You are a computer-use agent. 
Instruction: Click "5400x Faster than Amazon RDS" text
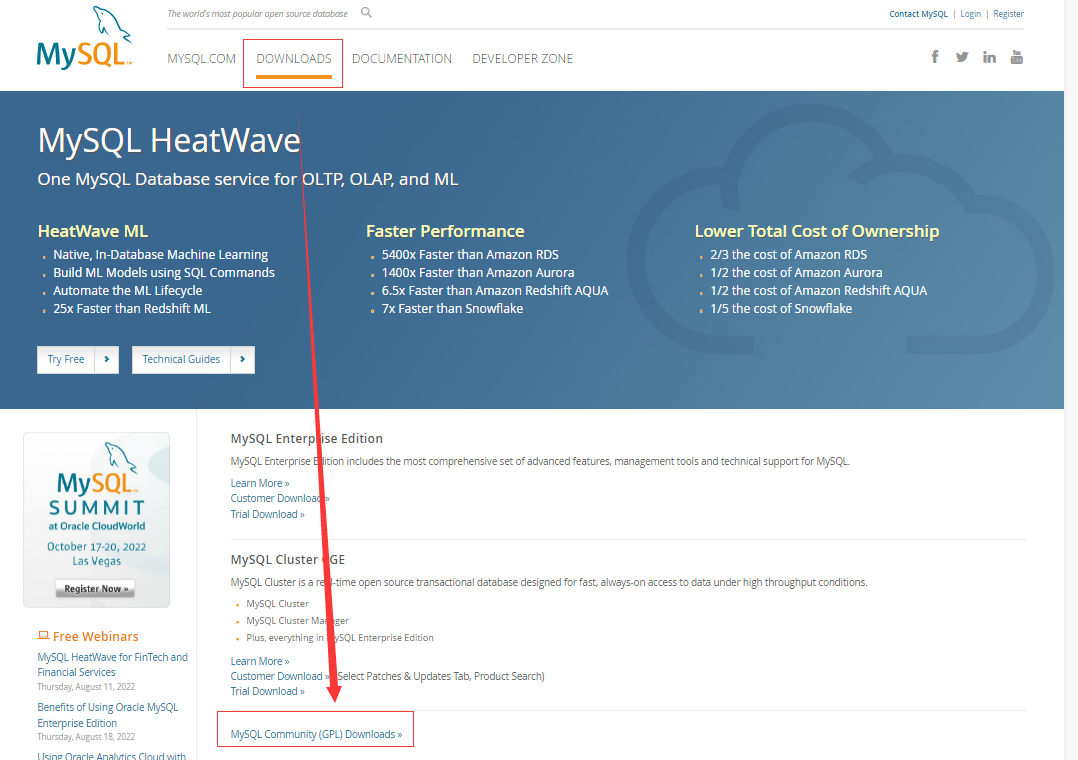click(x=470, y=254)
